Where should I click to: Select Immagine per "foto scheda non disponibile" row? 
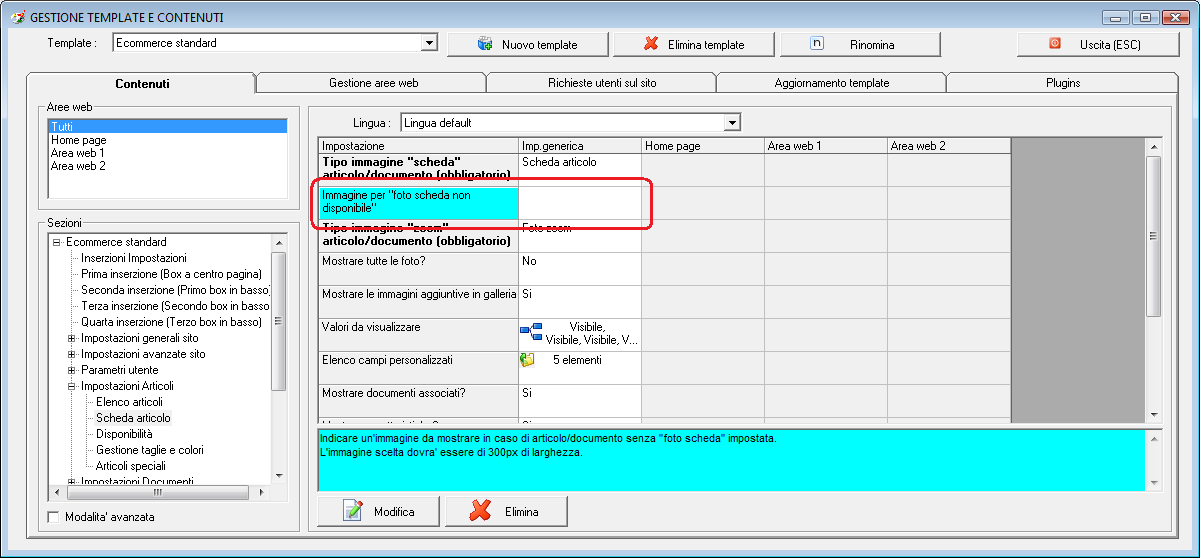point(418,203)
